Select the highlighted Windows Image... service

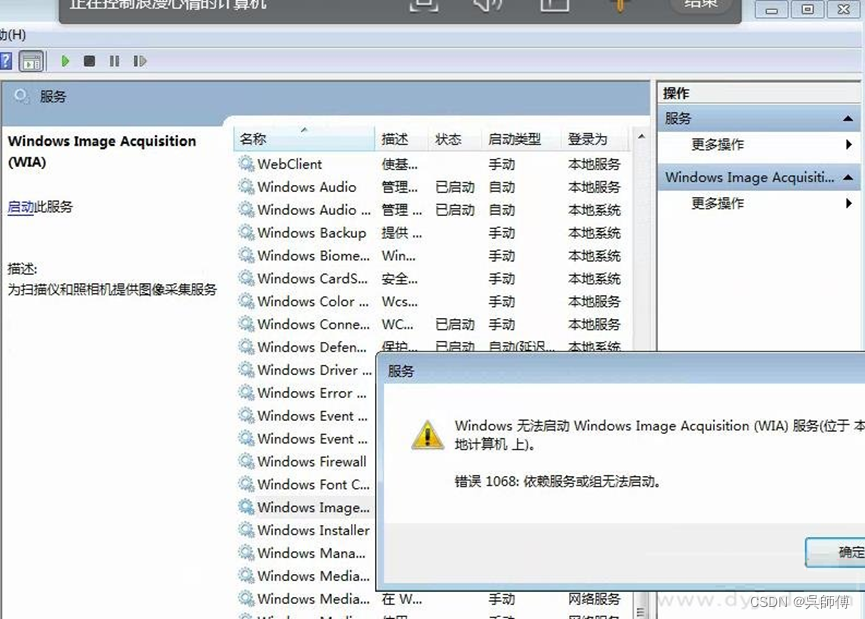tap(306, 507)
